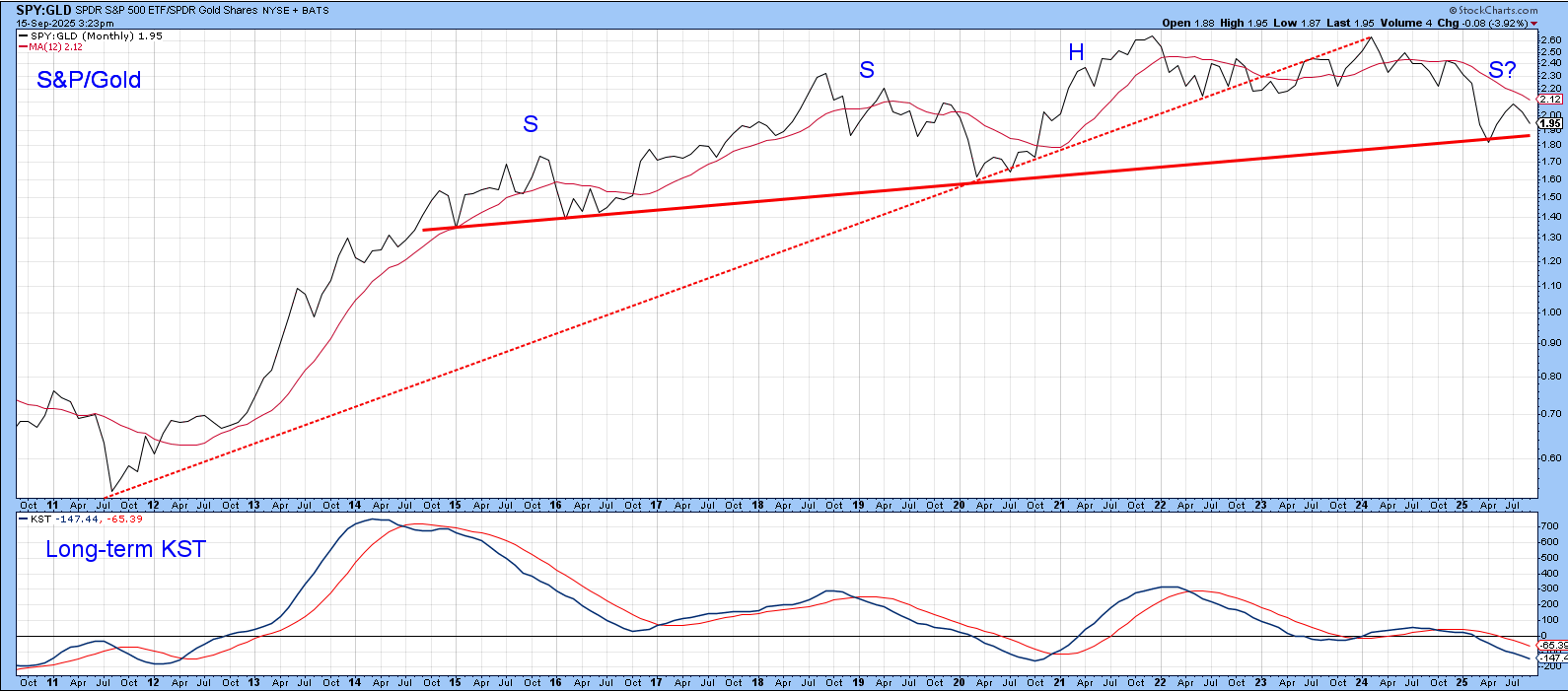Click the red down-arrow change indicator
The width and height of the screenshot is (1568, 692).
[x=1533, y=24]
